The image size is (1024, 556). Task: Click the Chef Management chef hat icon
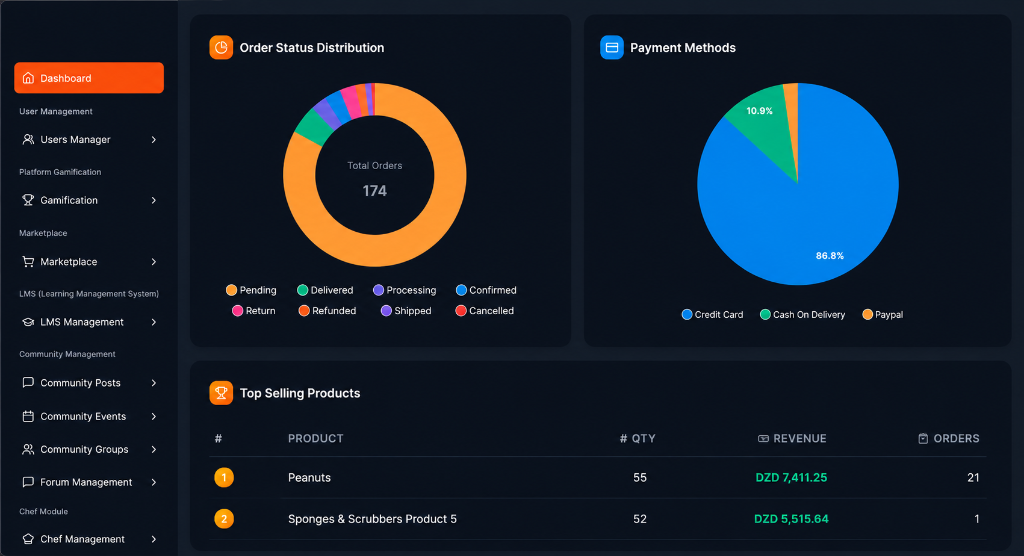(x=28, y=539)
